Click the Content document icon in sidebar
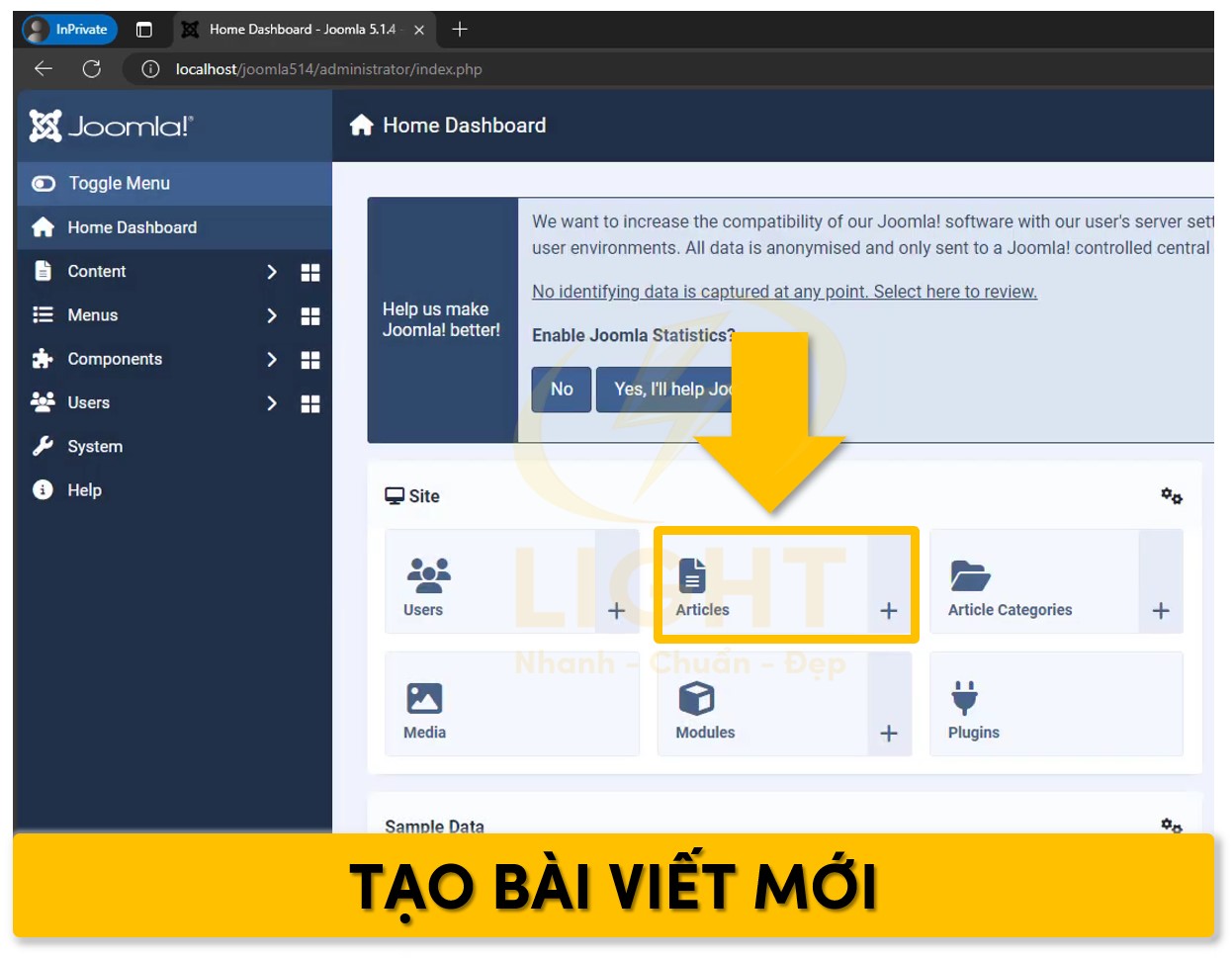This screenshot has height=958, width=1232. [43, 271]
